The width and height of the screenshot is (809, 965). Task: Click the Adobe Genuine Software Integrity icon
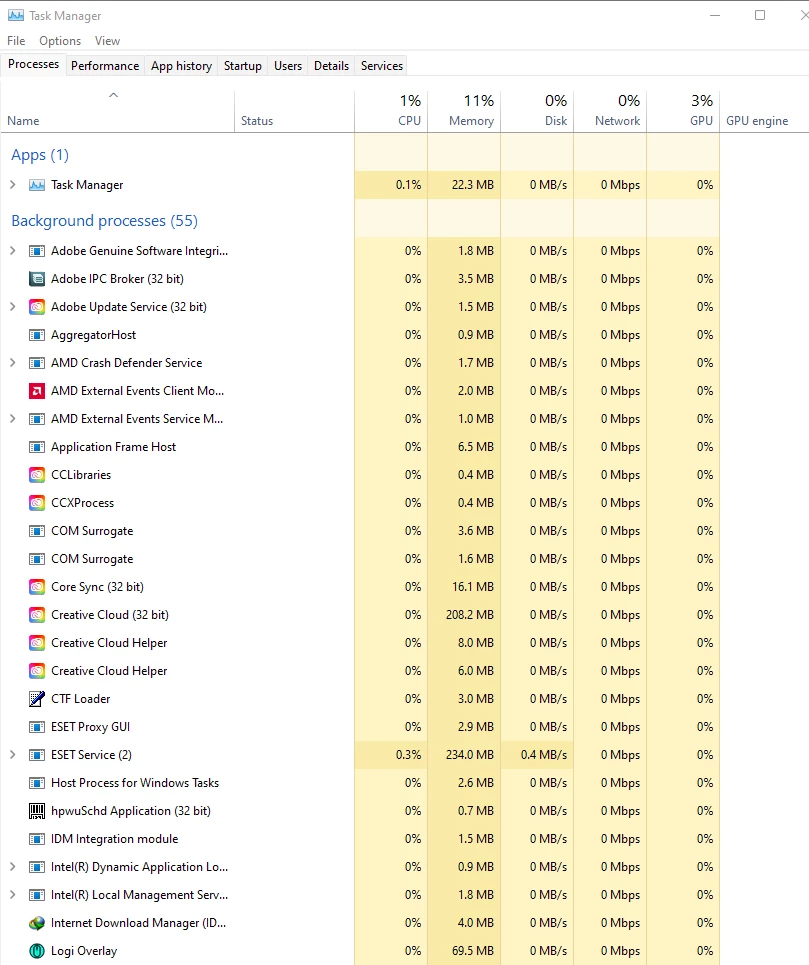[x=37, y=251]
